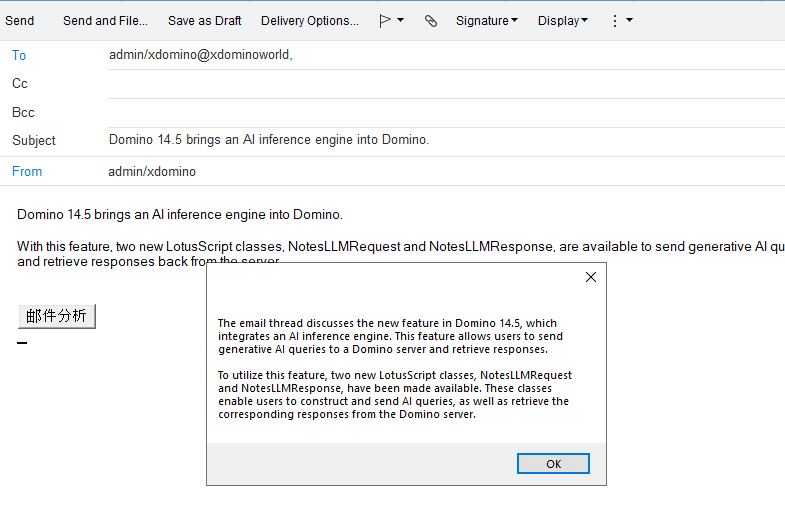Screen dimensions: 785x523
Task: Click into the Cc field
Action: 446,84
